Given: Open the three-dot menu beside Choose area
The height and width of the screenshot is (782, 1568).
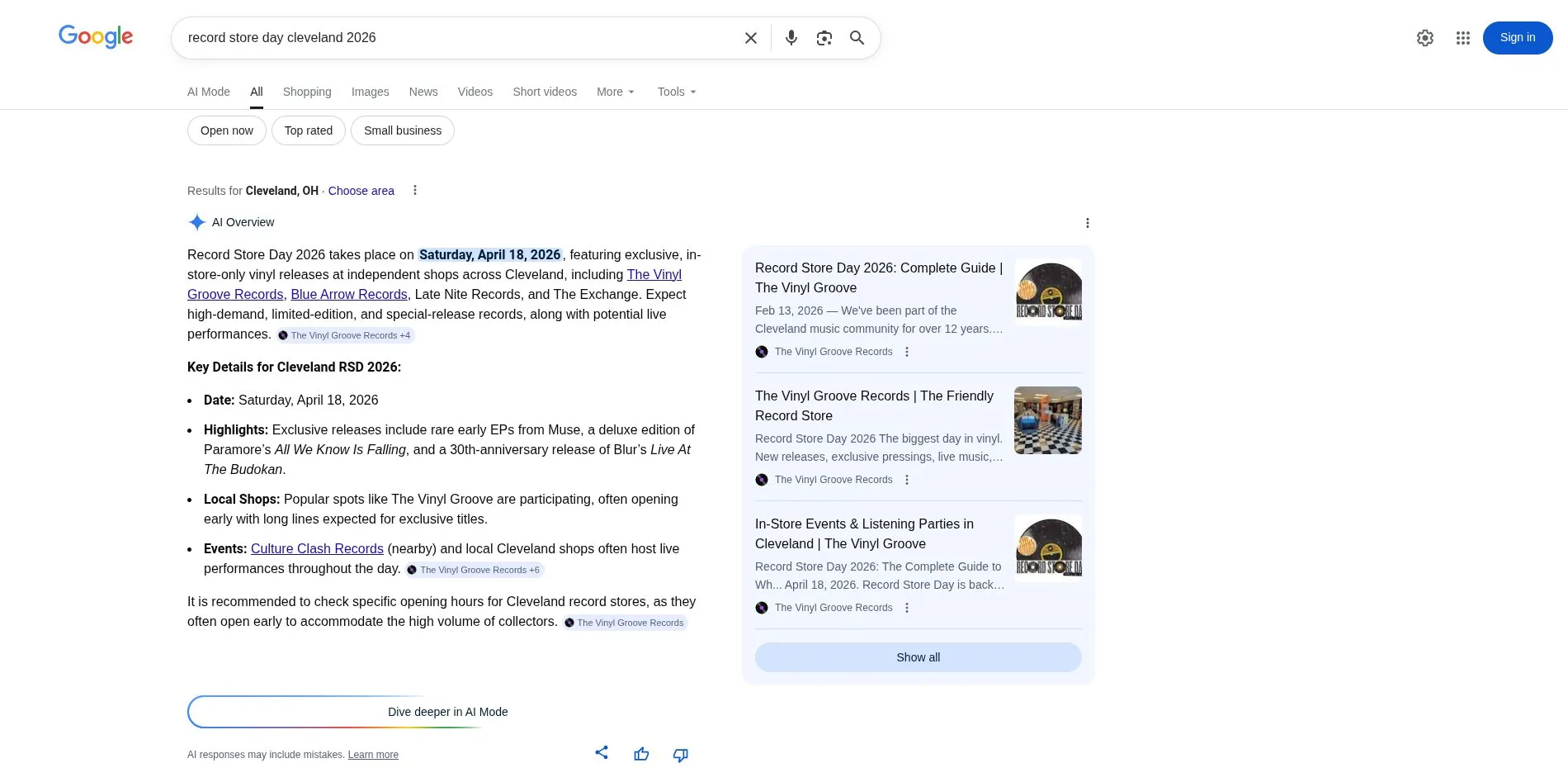Looking at the screenshot, I should (415, 190).
